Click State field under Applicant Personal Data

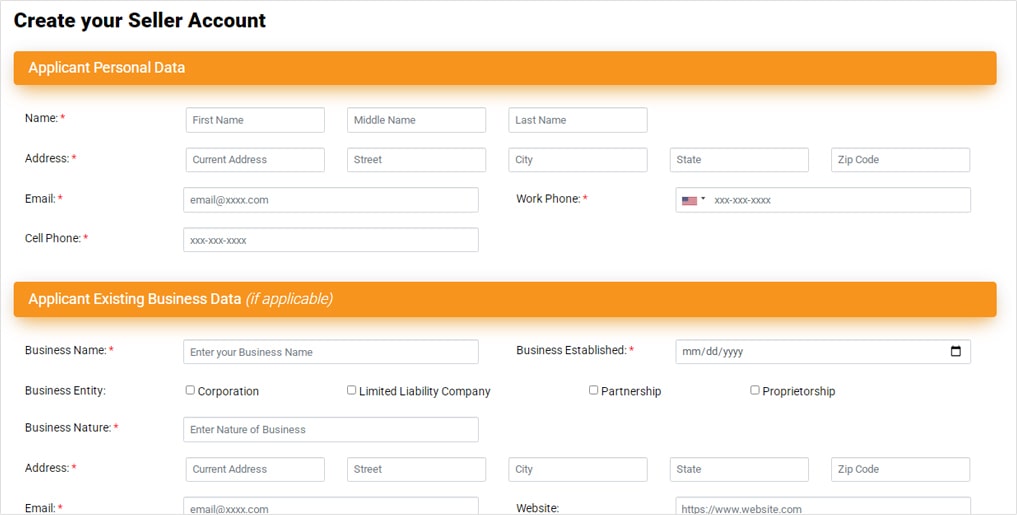[738, 160]
